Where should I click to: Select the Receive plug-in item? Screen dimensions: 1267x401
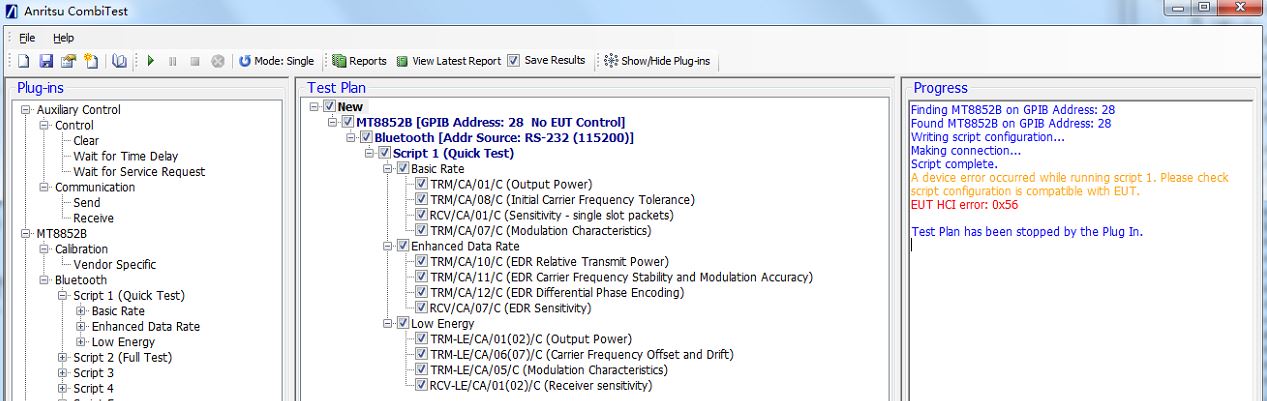click(x=93, y=218)
